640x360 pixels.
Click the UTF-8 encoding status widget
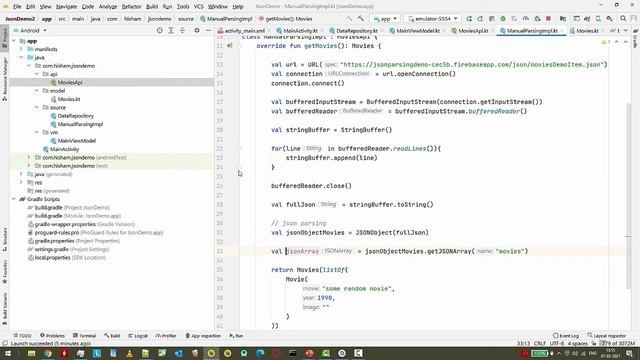(x=557, y=344)
